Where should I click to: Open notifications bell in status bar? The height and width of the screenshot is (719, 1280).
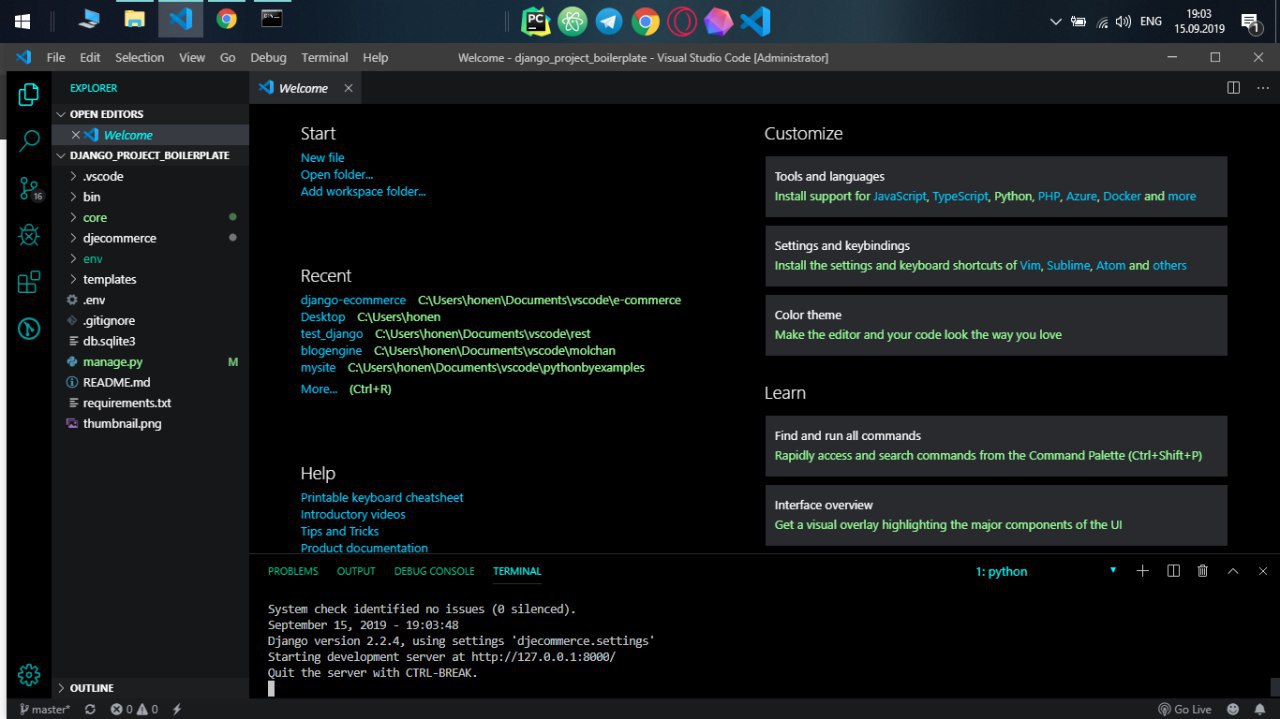pyautogui.click(x=1260, y=709)
